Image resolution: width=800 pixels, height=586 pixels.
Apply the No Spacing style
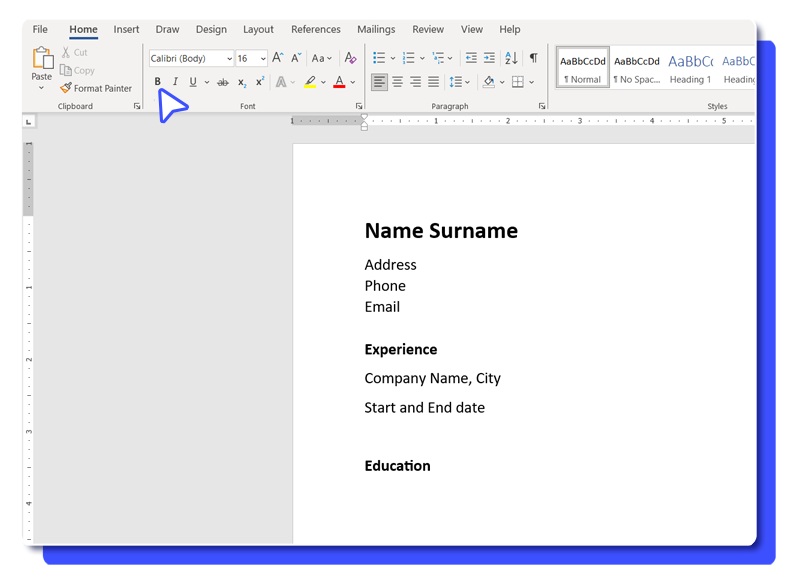pyautogui.click(x=637, y=68)
